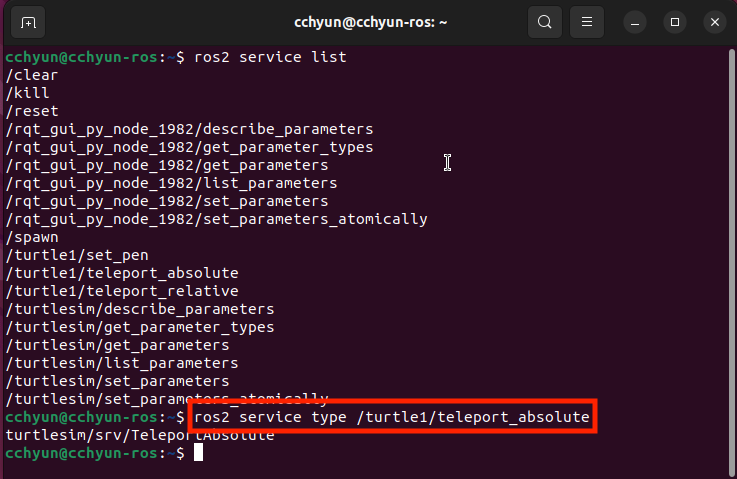Click /rqt_gui_py_node_1982/set_parameters_atomically line
Image resolution: width=737 pixels, height=479 pixels.
pyautogui.click(x=216, y=219)
